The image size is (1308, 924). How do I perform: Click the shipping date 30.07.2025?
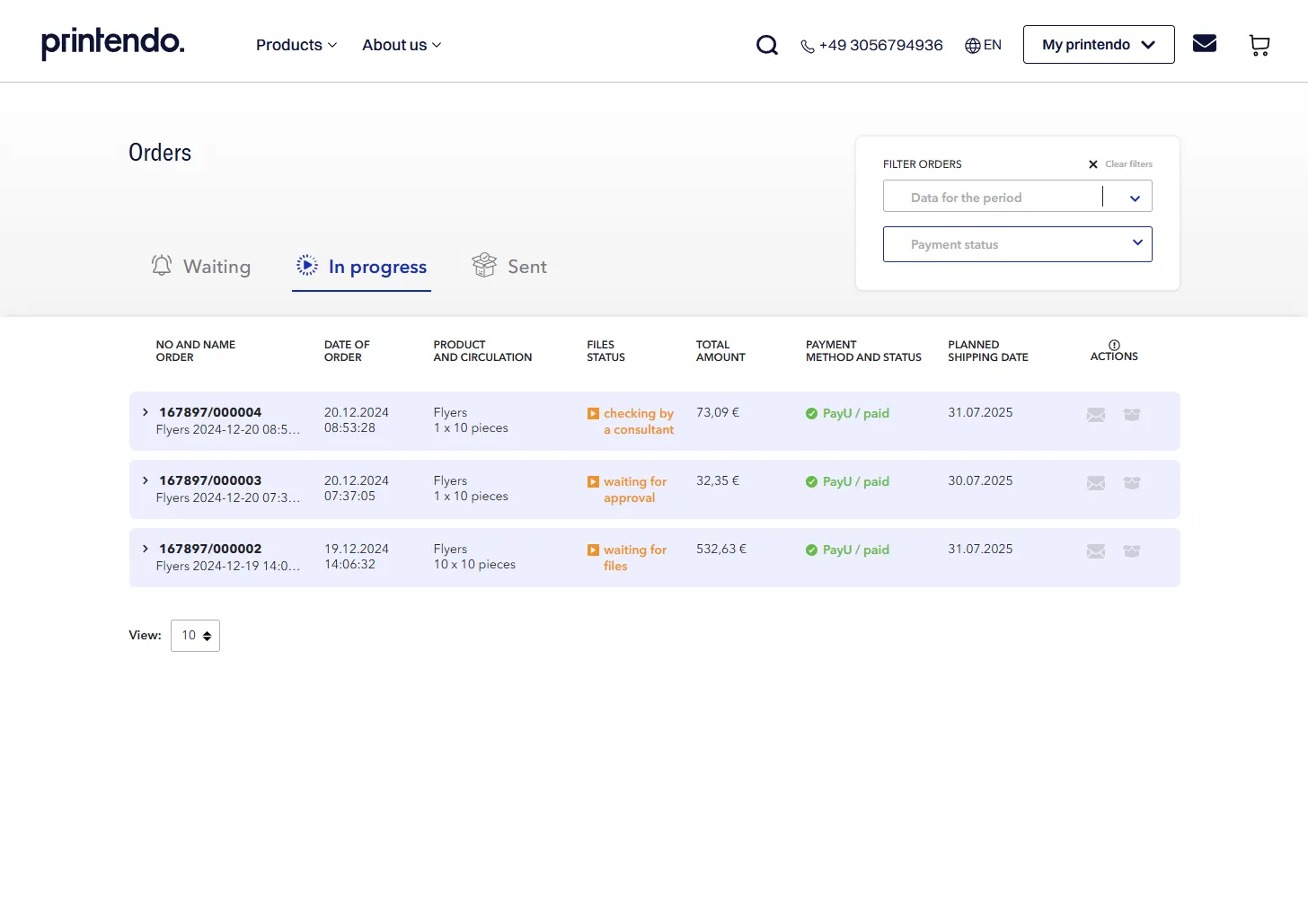pyautogui.click(x=980, y=480)
